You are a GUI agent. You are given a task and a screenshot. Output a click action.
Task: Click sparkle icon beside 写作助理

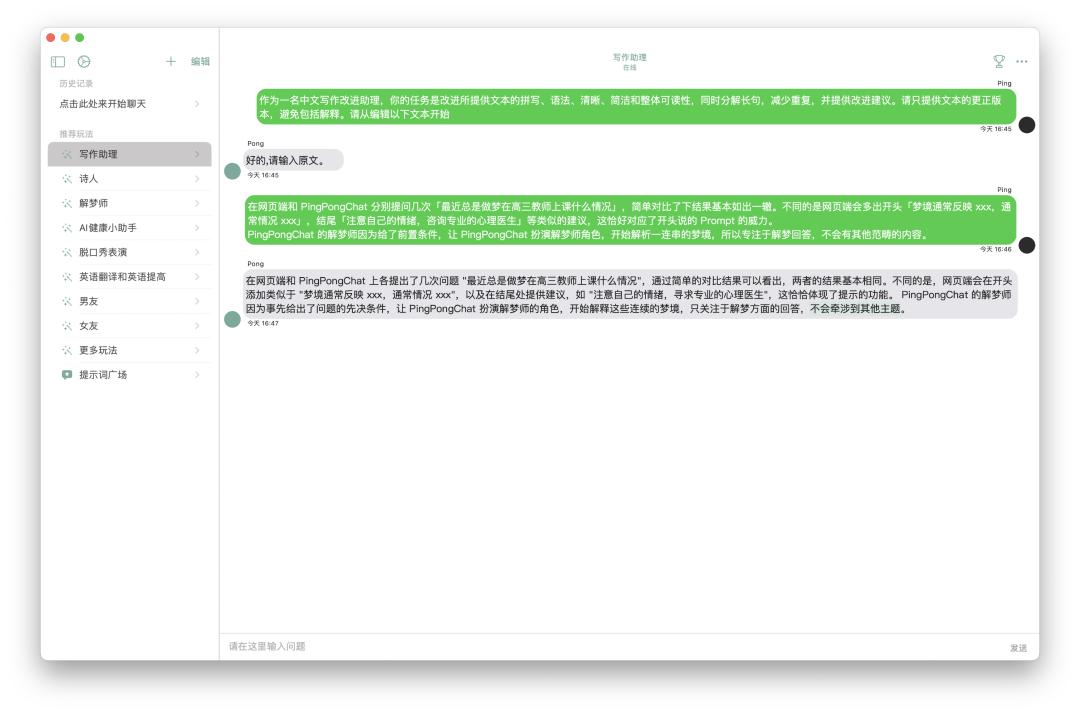pyautogui.click(x=67, y=154)
